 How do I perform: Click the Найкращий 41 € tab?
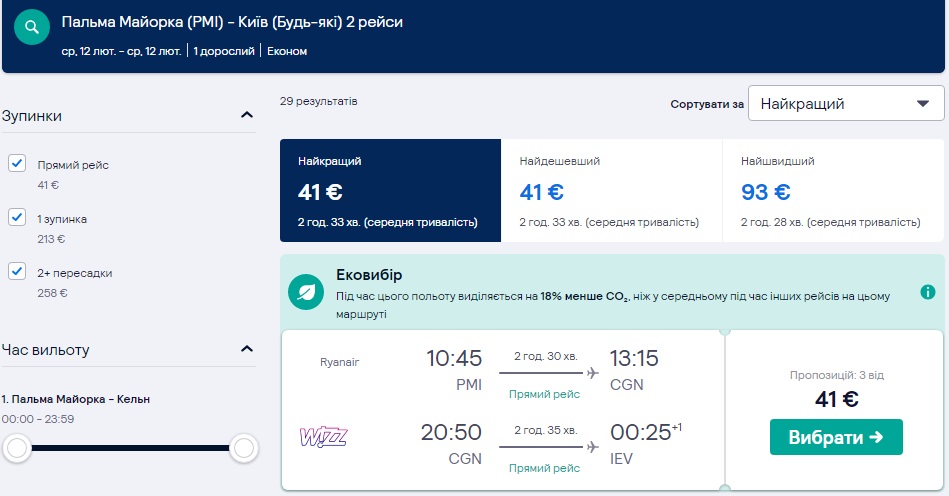coord(390,190)
